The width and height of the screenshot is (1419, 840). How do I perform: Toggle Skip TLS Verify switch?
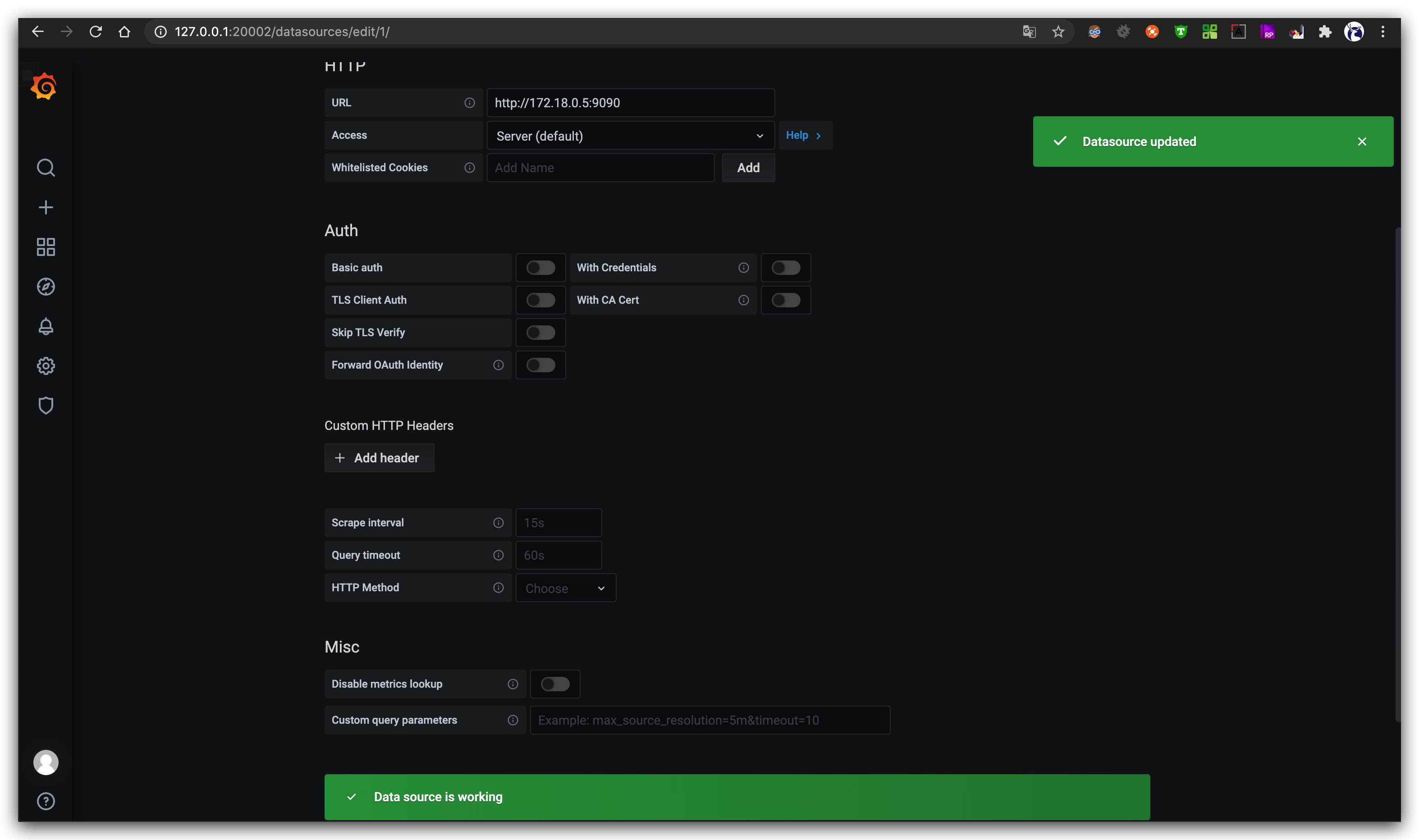click(x=540, y=332)
